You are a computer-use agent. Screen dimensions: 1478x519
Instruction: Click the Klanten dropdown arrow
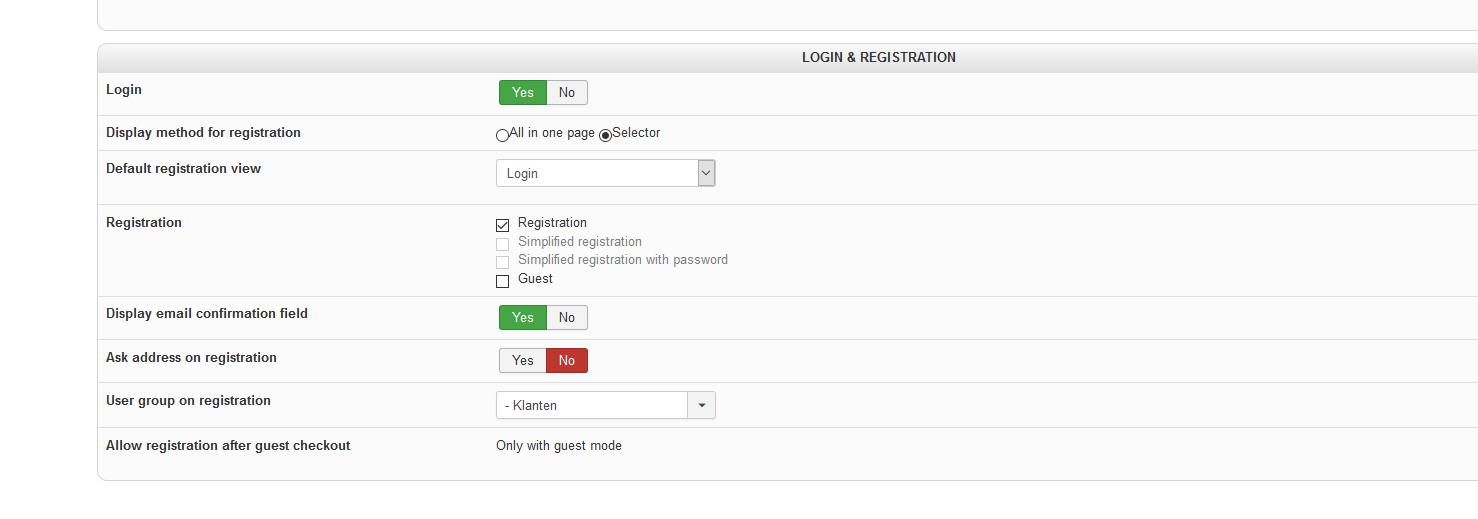point(701,405)
